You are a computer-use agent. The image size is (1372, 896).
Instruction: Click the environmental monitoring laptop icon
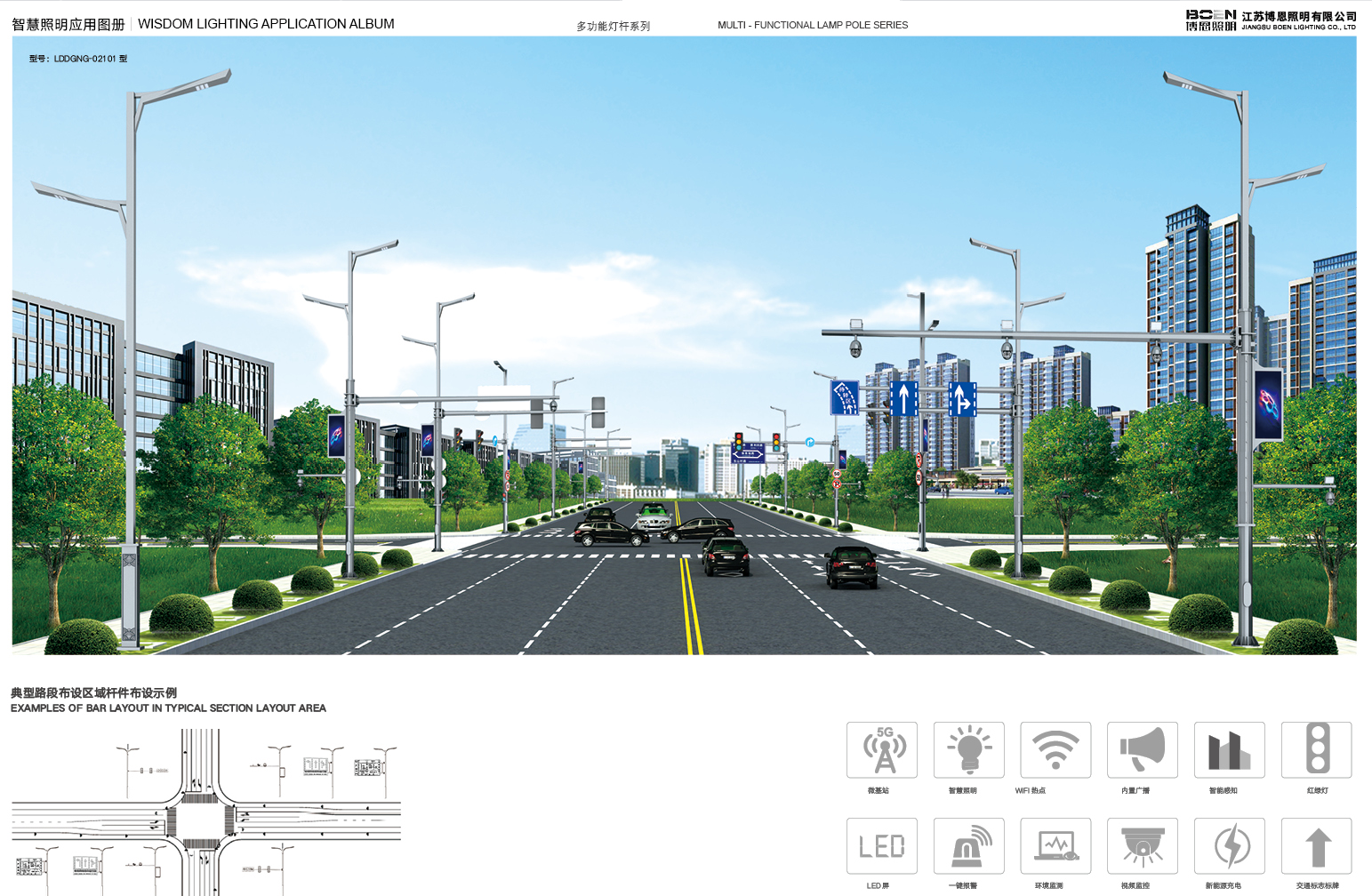(x=1055, y=846)
